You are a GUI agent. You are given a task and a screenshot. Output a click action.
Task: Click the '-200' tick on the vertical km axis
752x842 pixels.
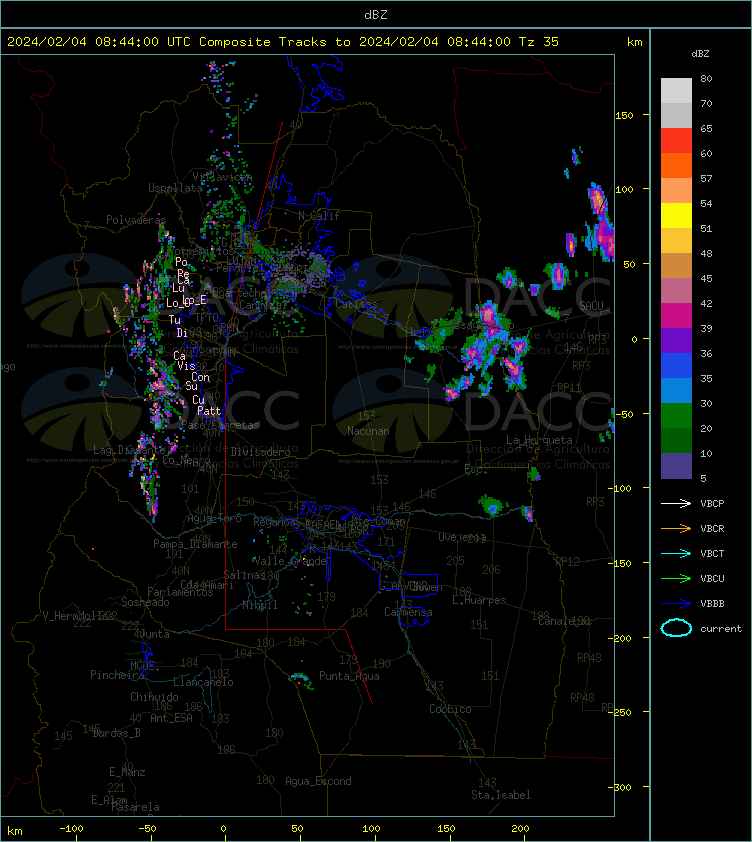tap(620, 638)
